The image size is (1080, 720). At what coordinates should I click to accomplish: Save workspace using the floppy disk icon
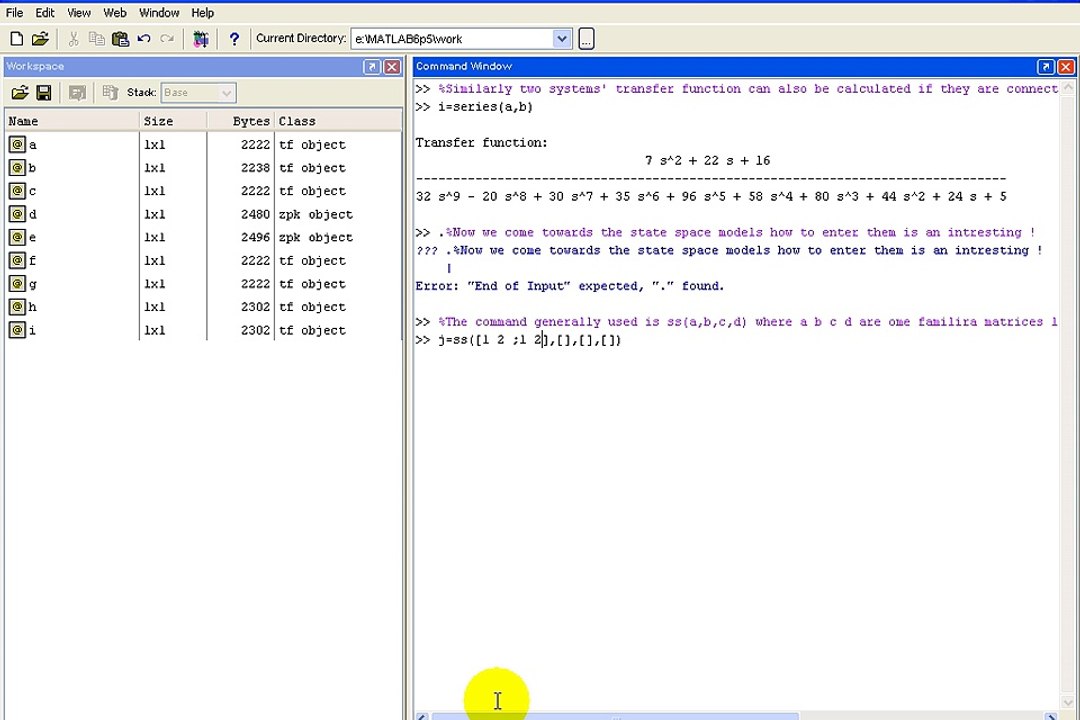[44, 92]
